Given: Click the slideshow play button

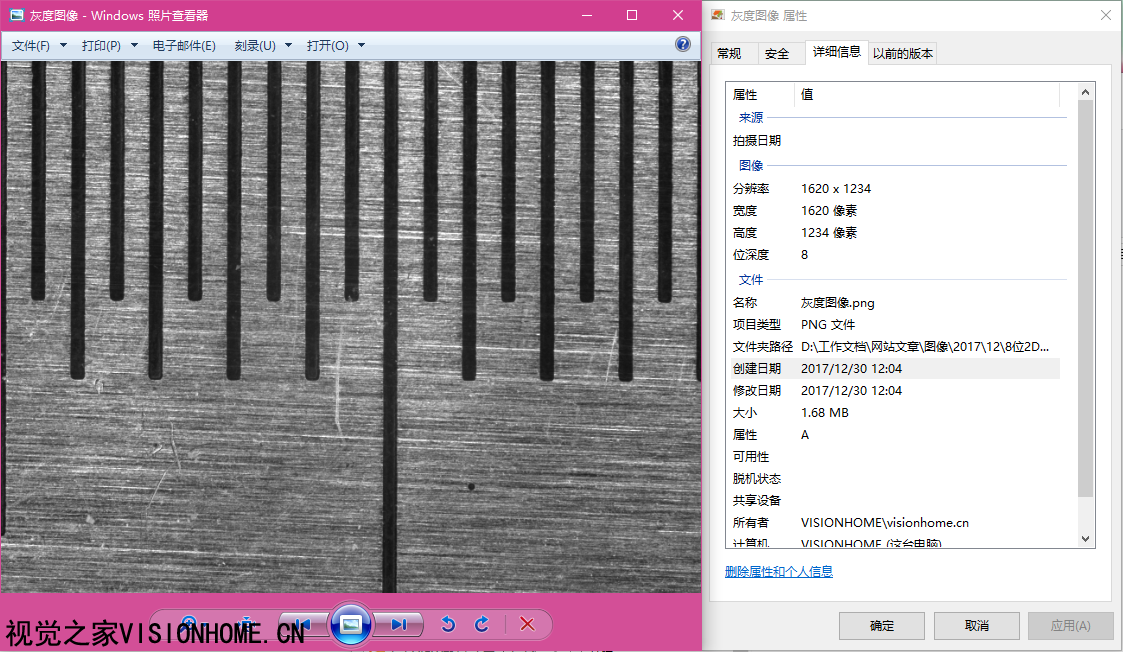Looking at the screenshot, I should 350,624.
